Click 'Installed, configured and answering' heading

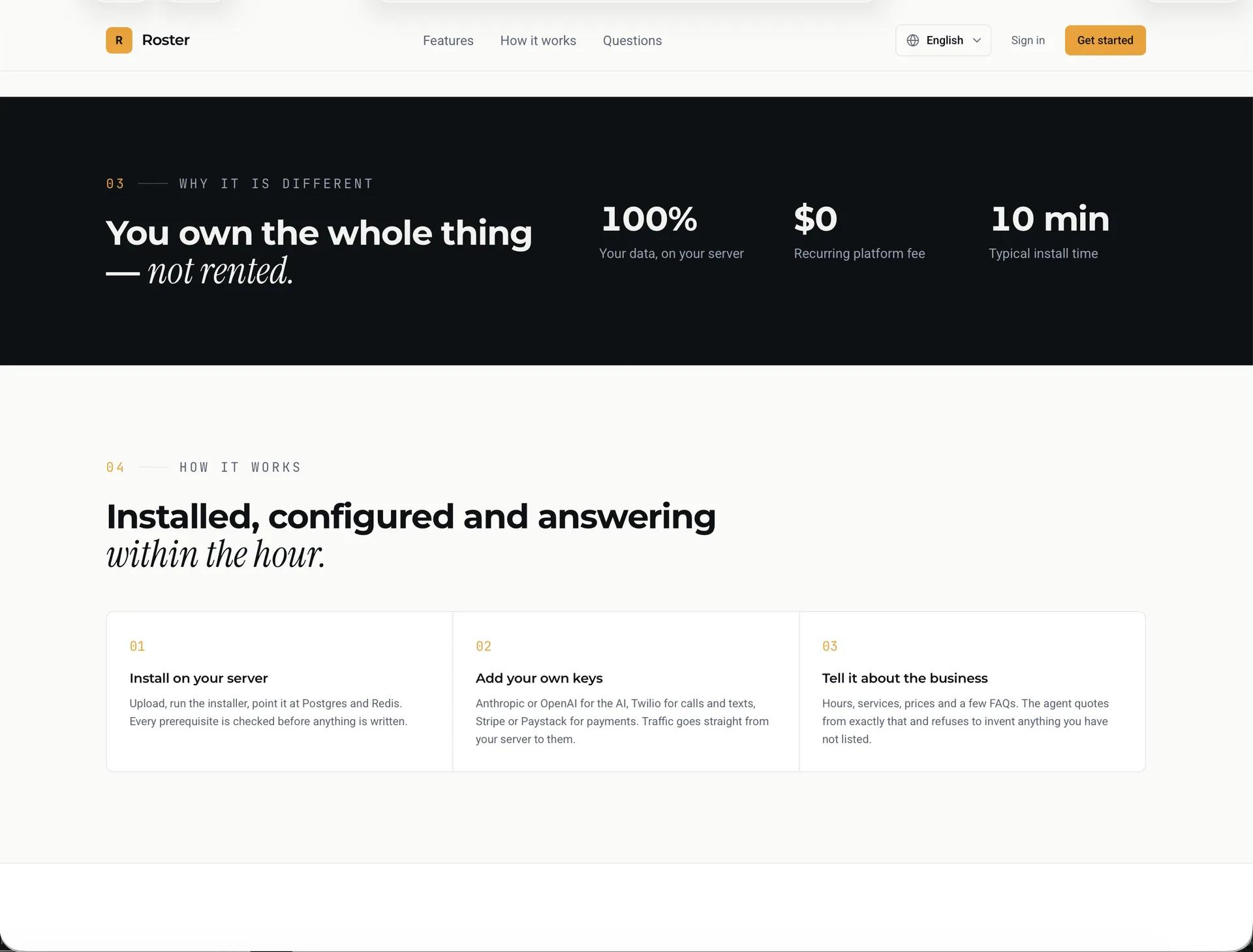[410, 517]
